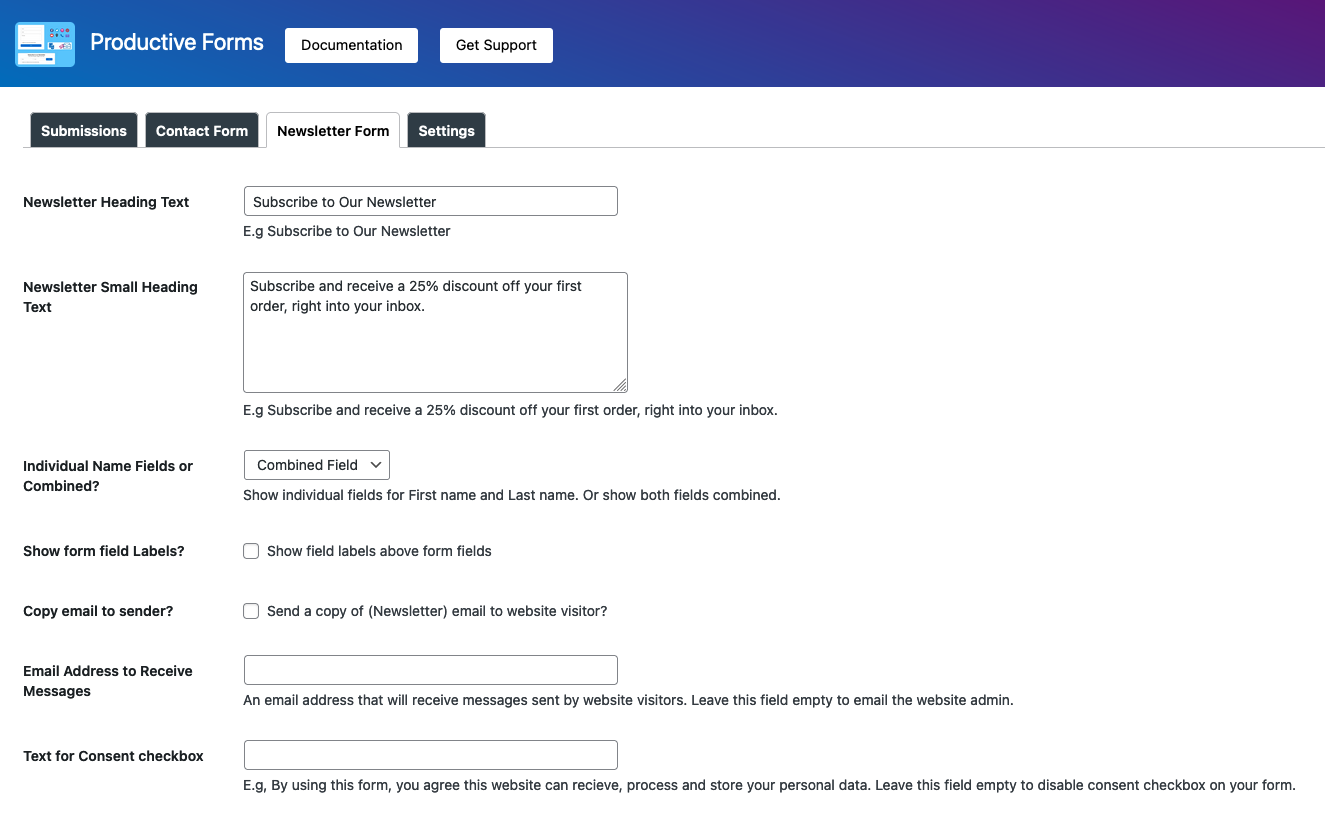Click the Productive Forms logo icon

coord(45,45)
